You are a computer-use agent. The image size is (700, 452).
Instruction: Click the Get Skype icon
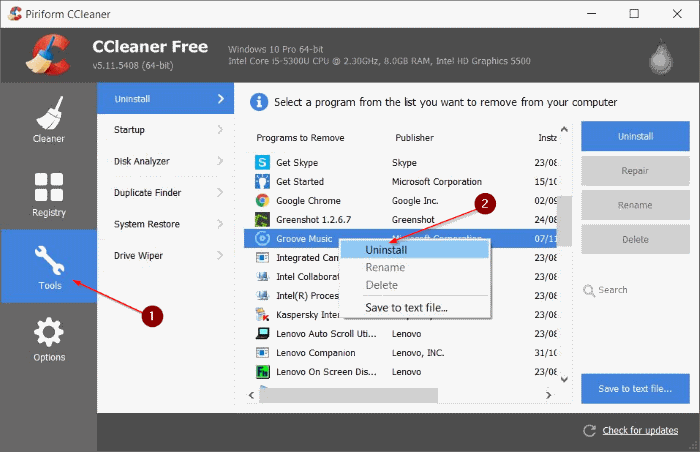(x=262, y=162)
